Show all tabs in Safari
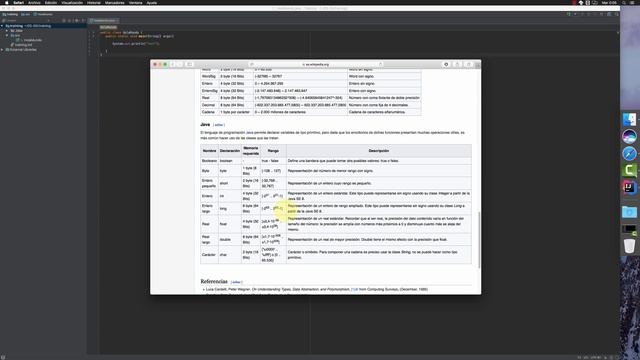 coord(469,64)
